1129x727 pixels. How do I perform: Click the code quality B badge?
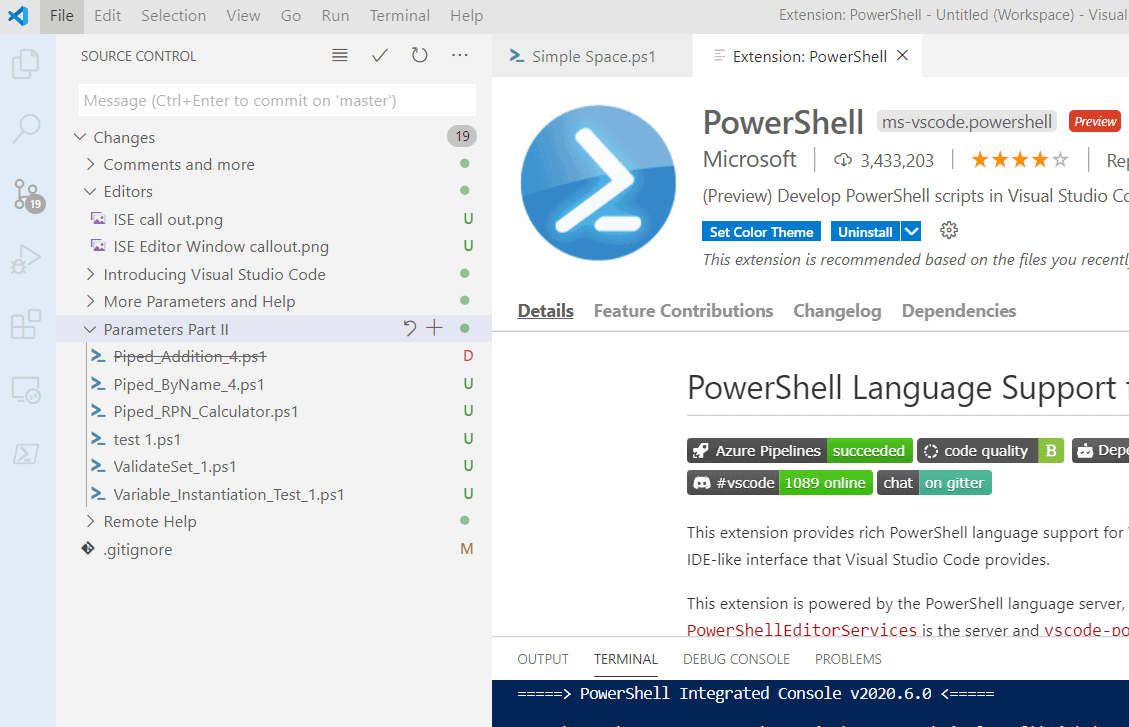[991, 451]
